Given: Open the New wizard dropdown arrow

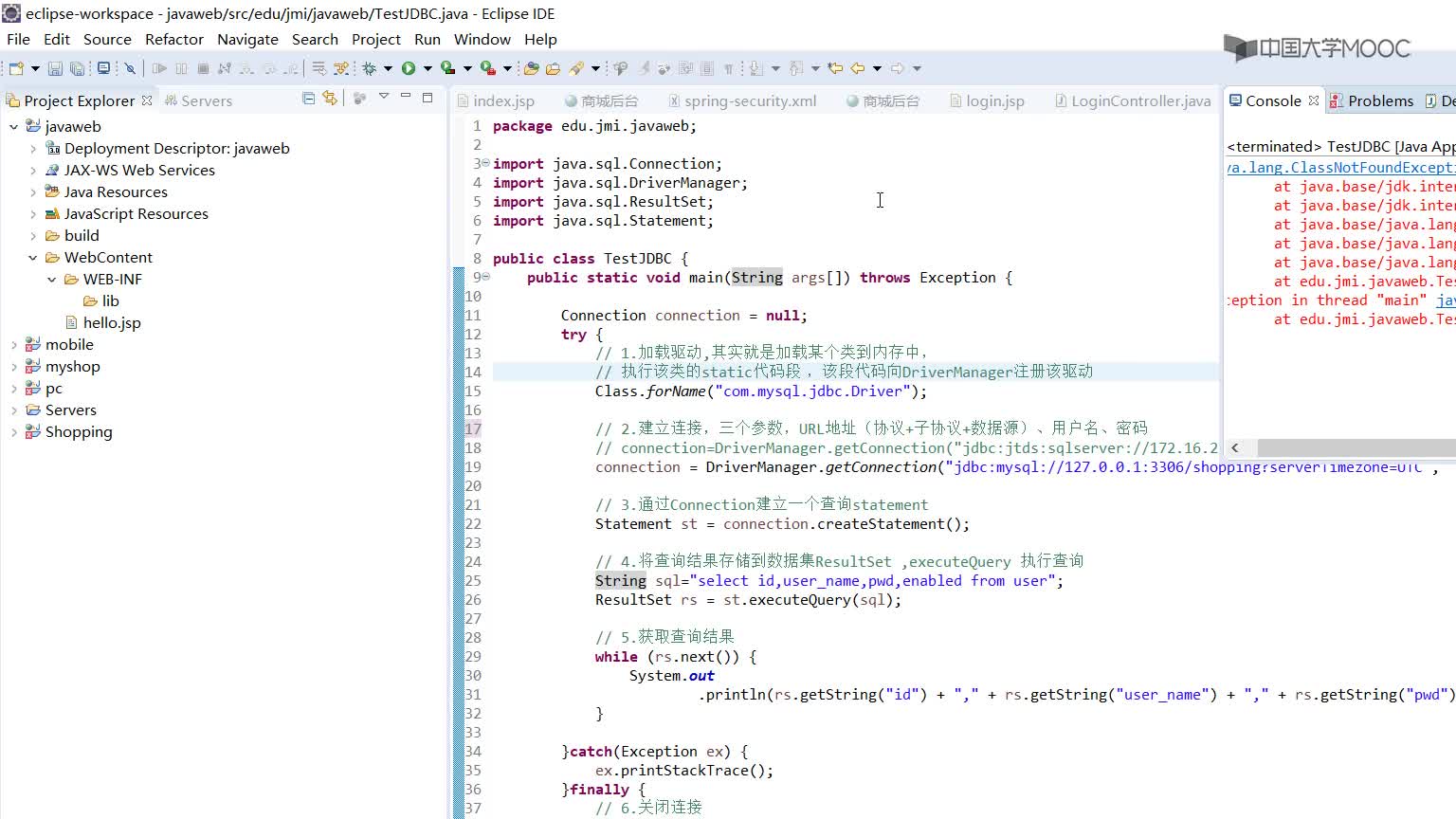Looking at the screenshot, I should pos(35,68).
